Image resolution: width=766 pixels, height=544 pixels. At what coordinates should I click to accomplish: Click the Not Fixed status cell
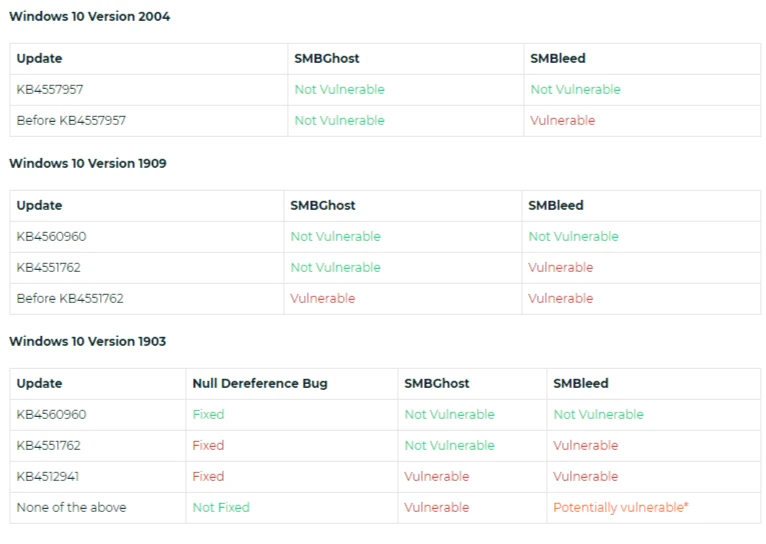coord(221,507)
